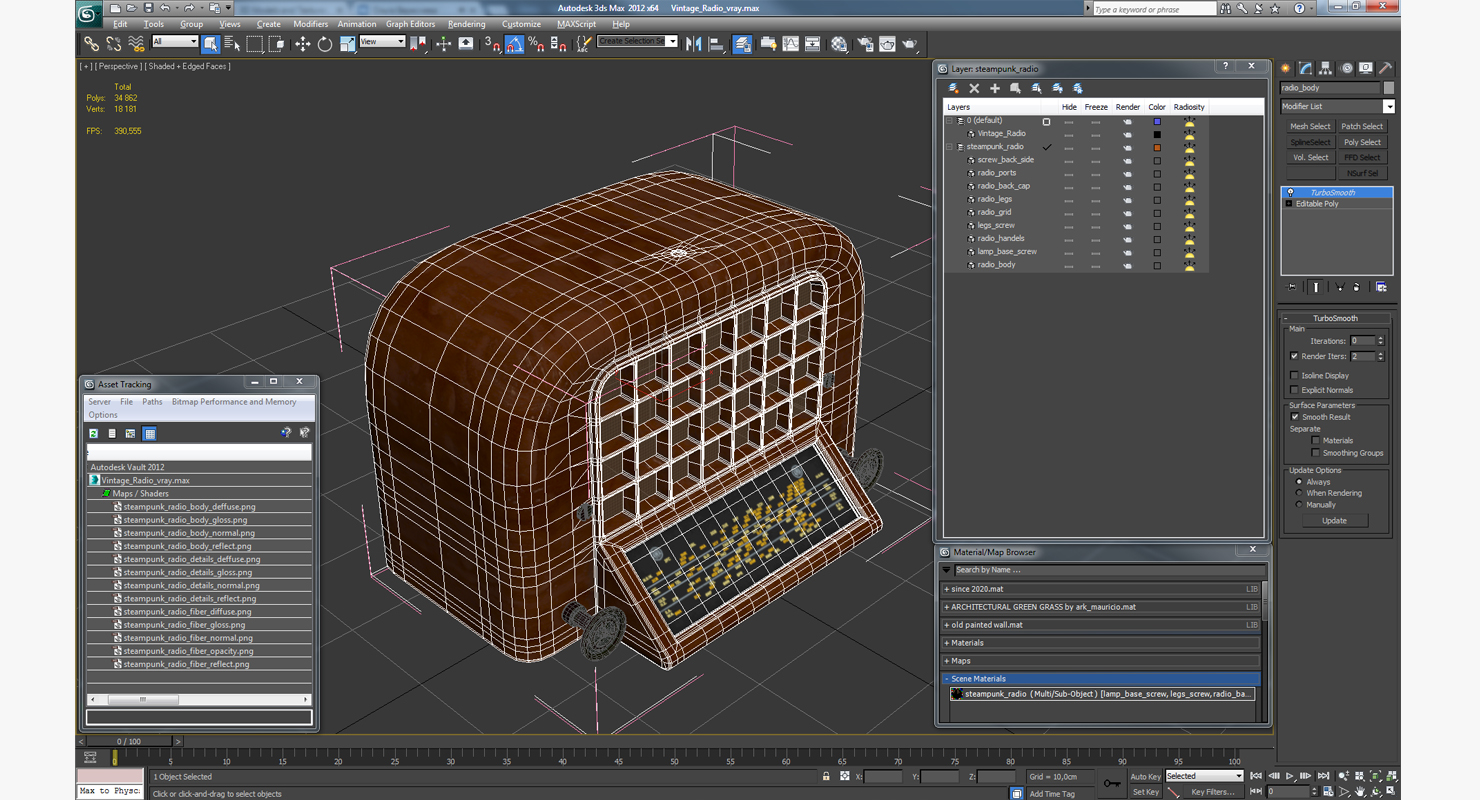The height and width of the screenshot is (800, 1480).
Task: Uncheck the Smooth Result checkbox
Action: point(1295,417)
